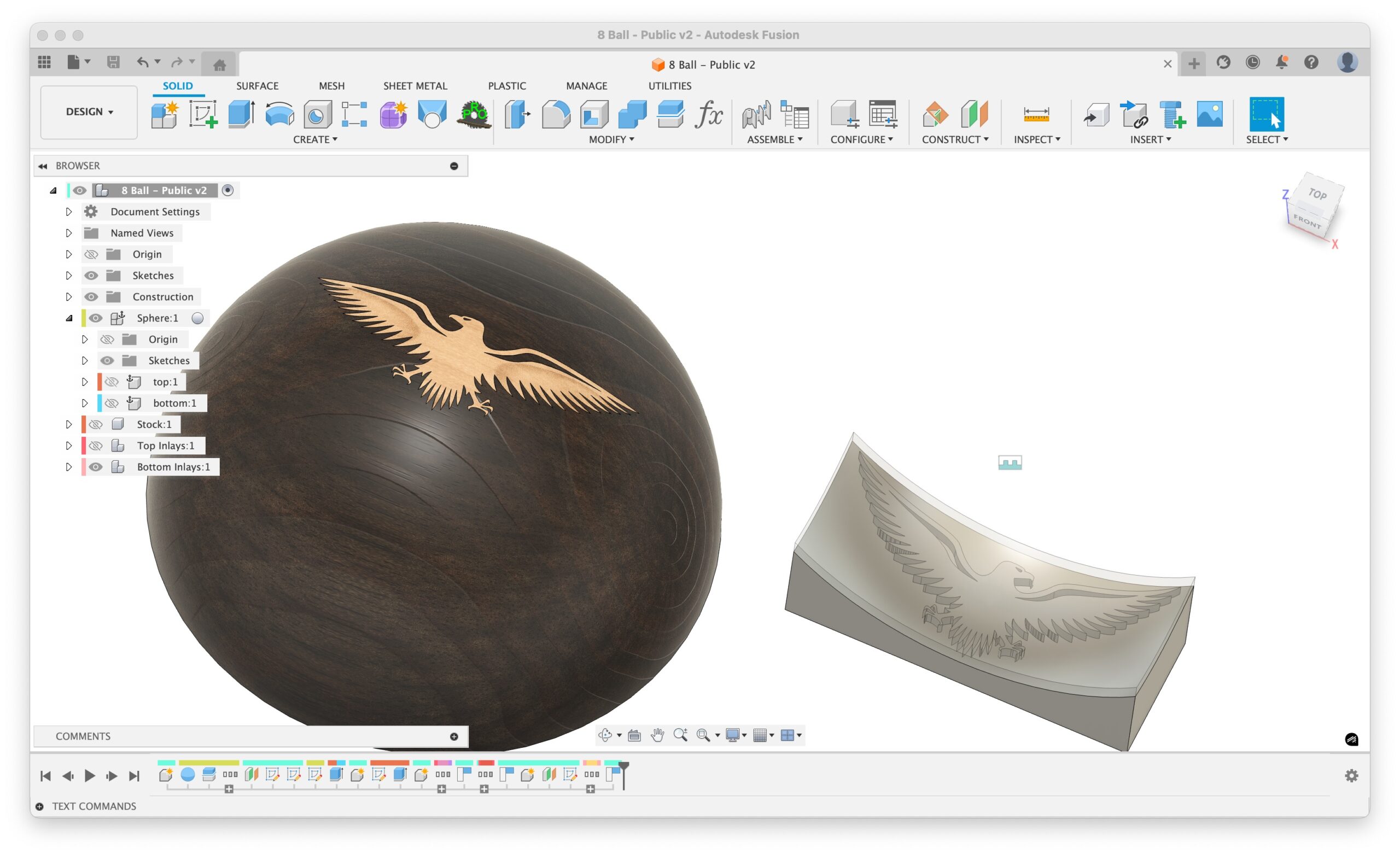This screenshot has width=1400, height=855.
Task: Open the DESIGN workspace dropdown
Action: [89, 112]
